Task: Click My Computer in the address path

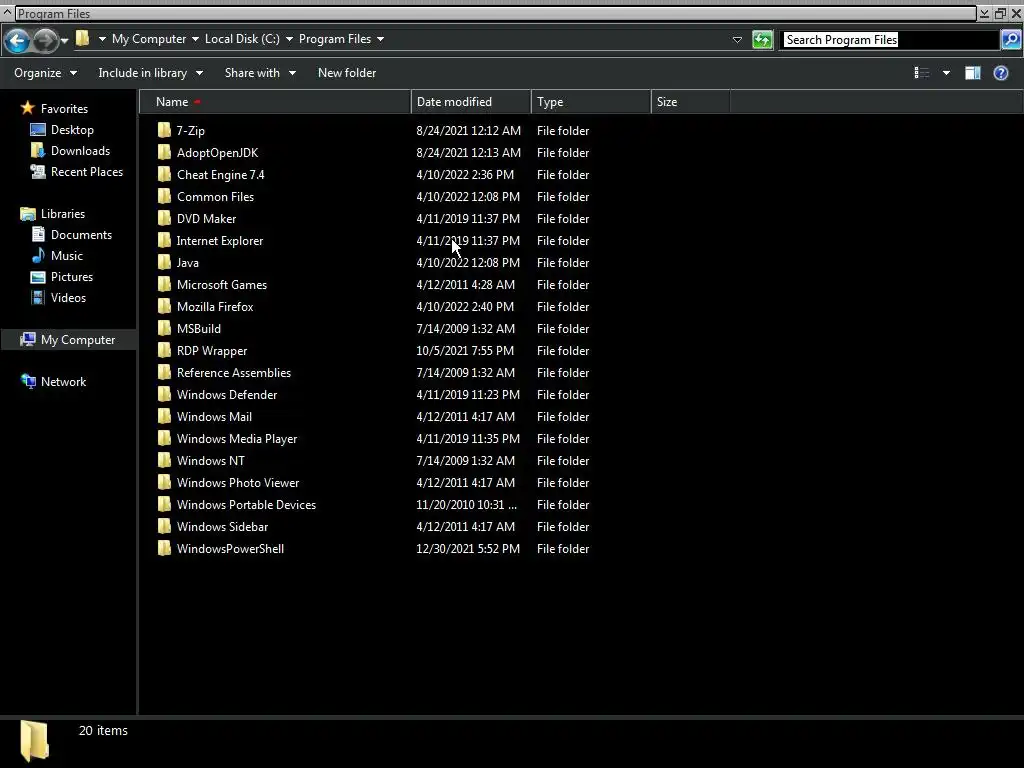Action: [x=149, y=39]
